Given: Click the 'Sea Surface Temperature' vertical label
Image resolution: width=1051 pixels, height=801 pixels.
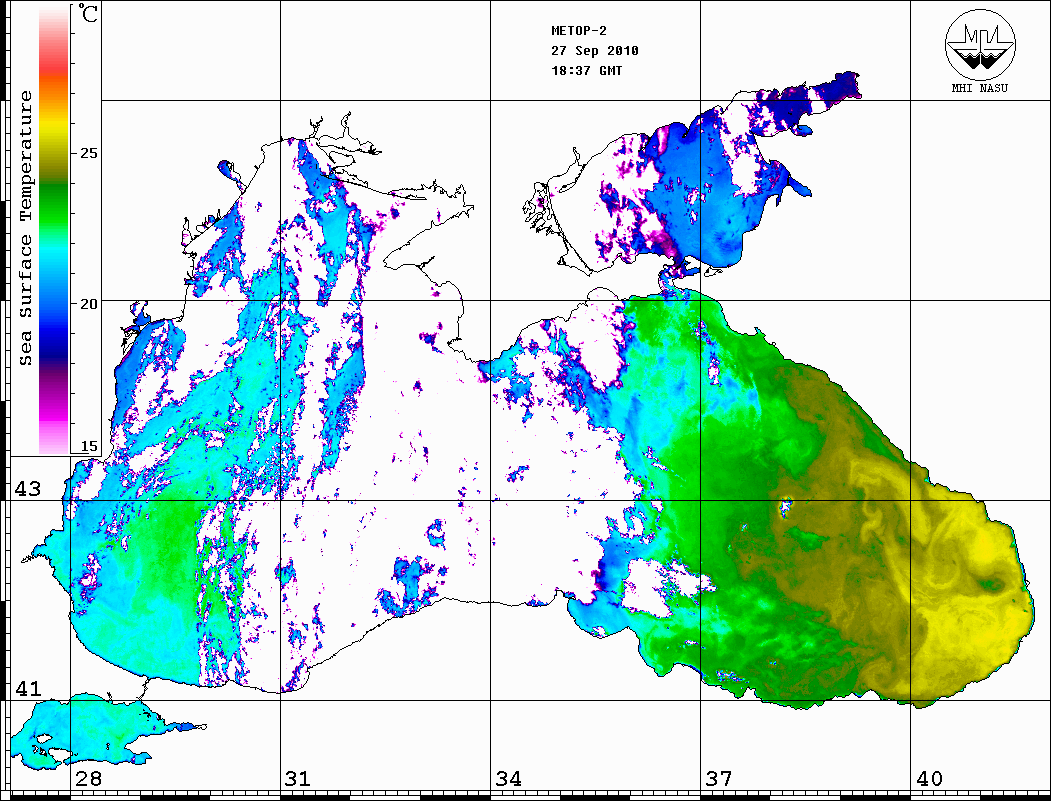Looking at the screenshot, I should pyautogui.click(x=25, y=229).
